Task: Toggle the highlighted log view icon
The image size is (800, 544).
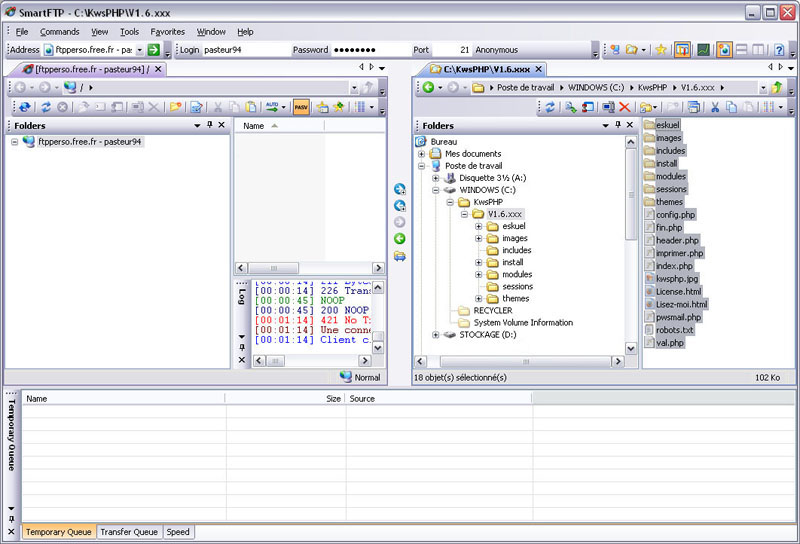Action: click(x=724, y=50)
